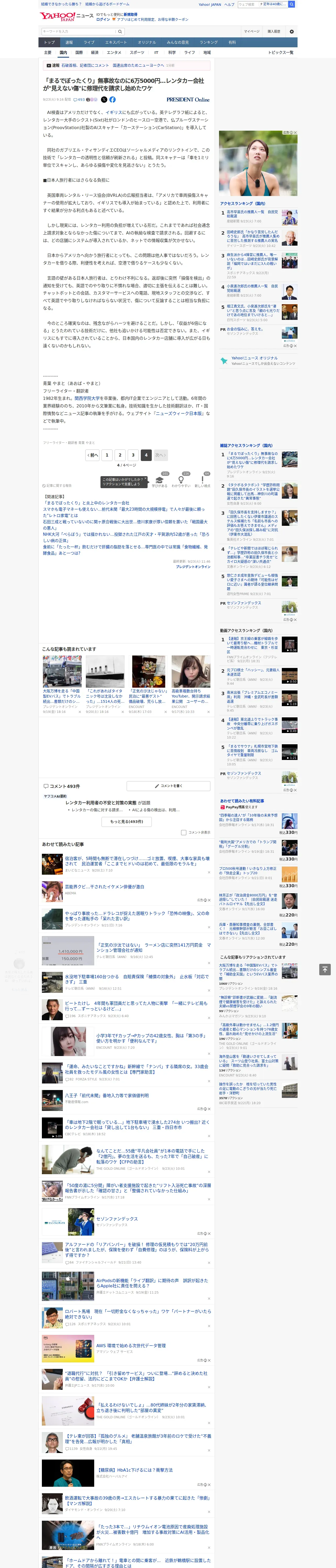
Task: Share the article on X
Action: tap(104, 99)
